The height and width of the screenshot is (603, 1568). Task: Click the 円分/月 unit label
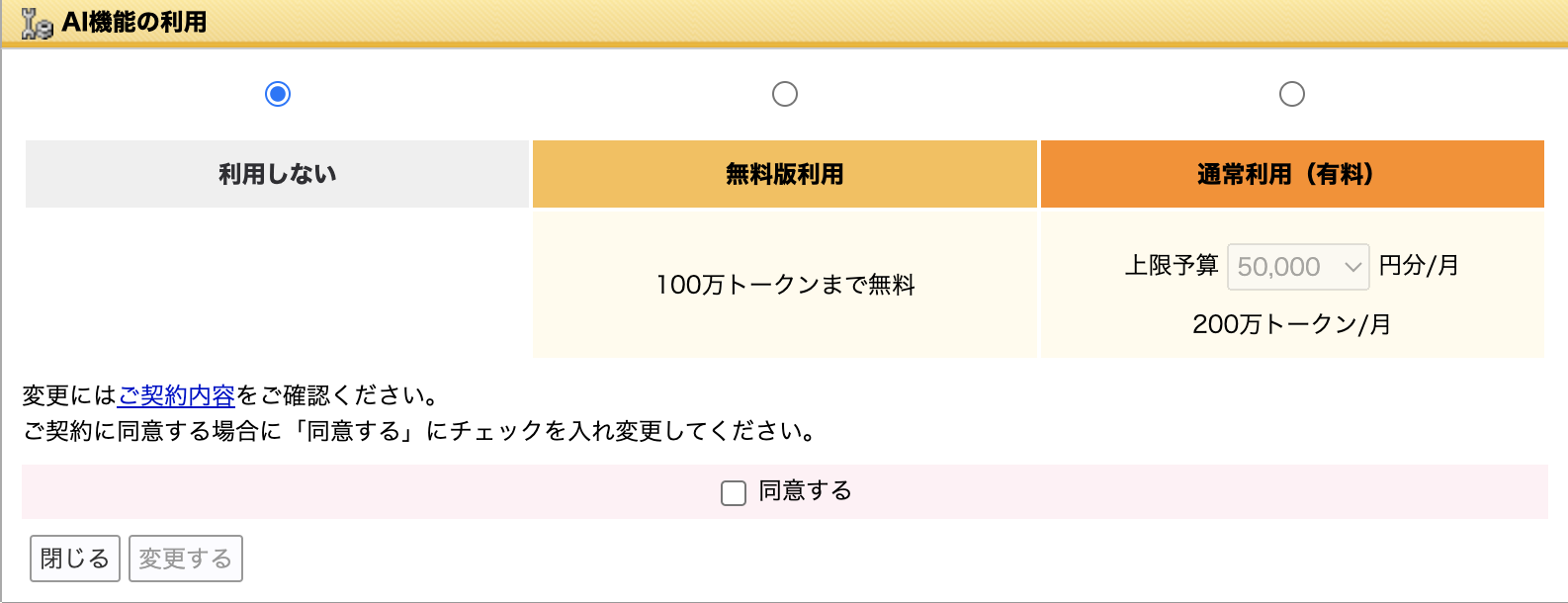pos(1419,266)
